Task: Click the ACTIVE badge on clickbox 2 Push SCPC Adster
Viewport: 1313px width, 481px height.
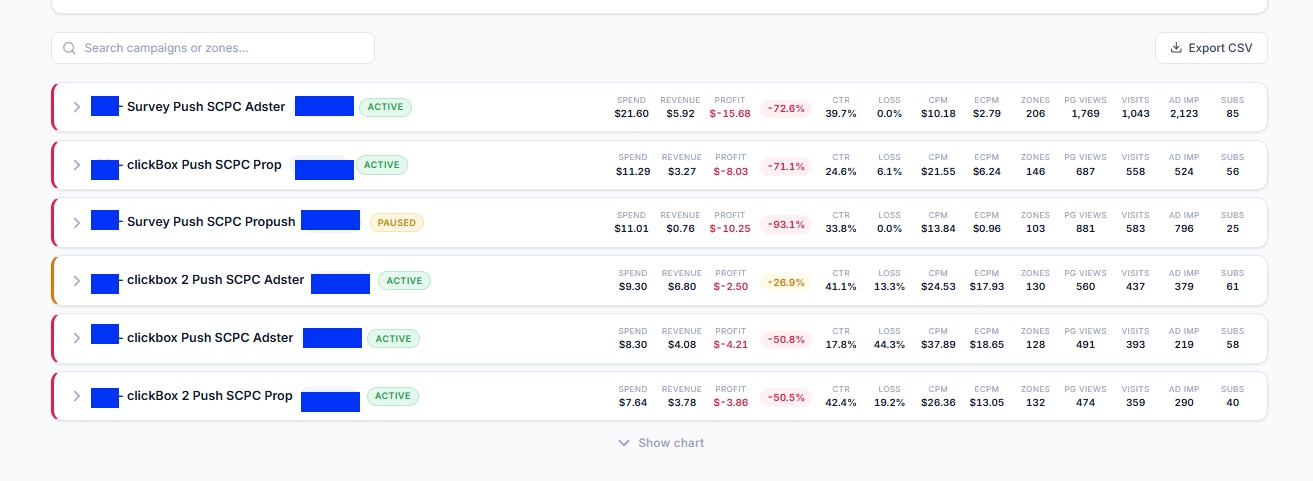Action: (x=404, y=280)
